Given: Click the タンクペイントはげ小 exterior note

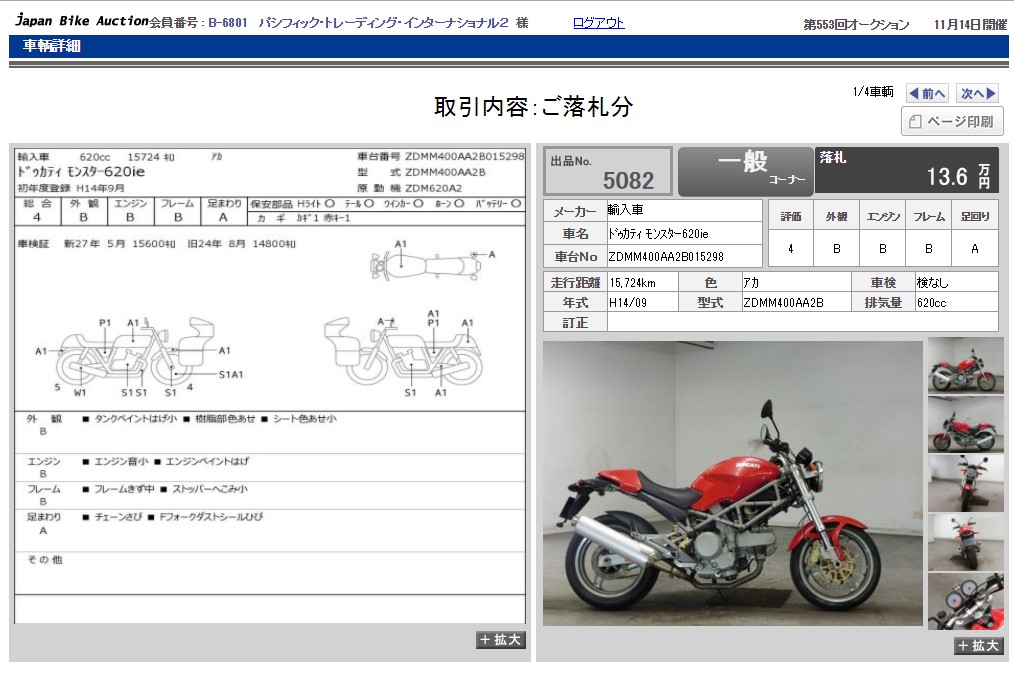Looking at the screenshot, I should (x=135, y=419).
